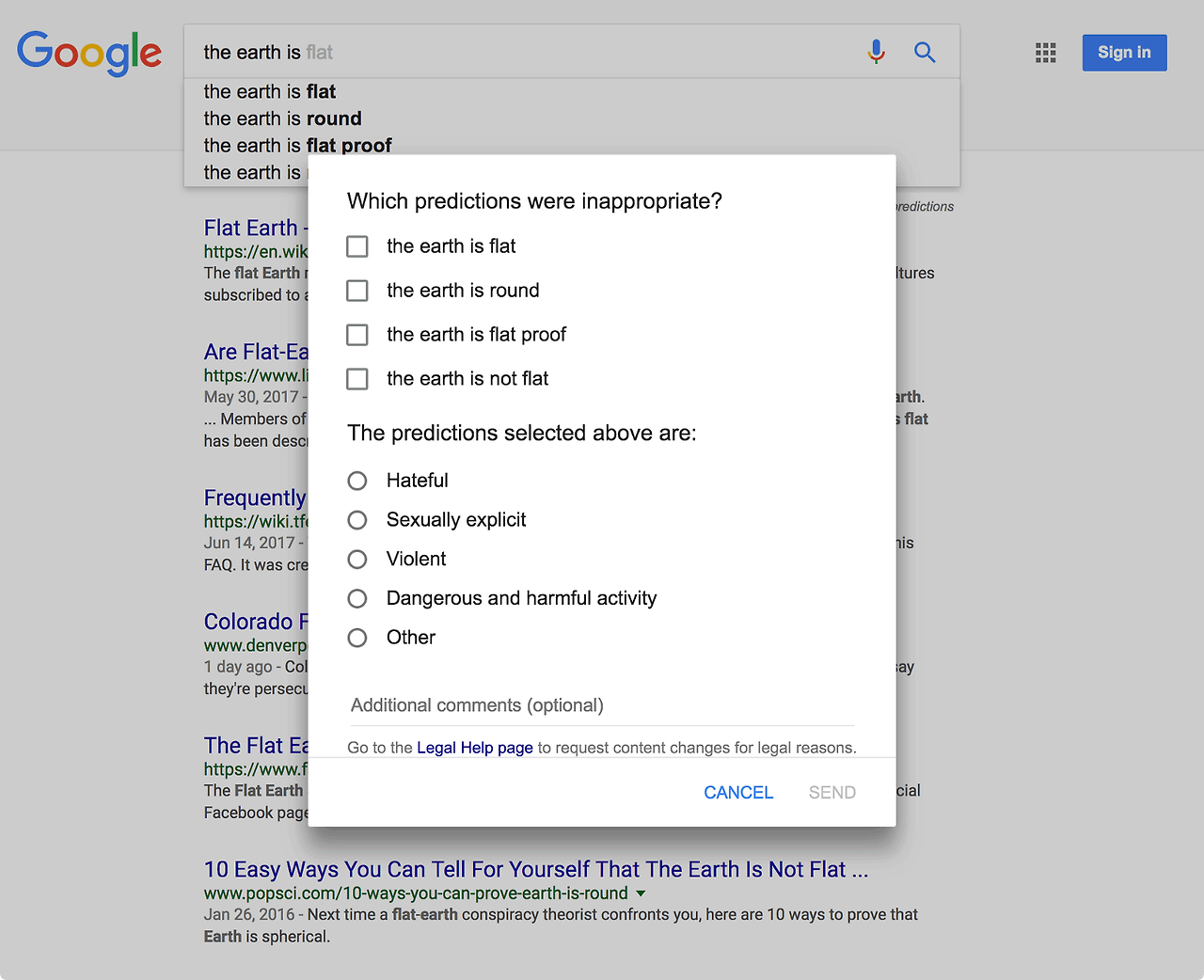Open the Legal Help page link
This screenshot has width=1204, height=980.
click(x=475, y=748)
